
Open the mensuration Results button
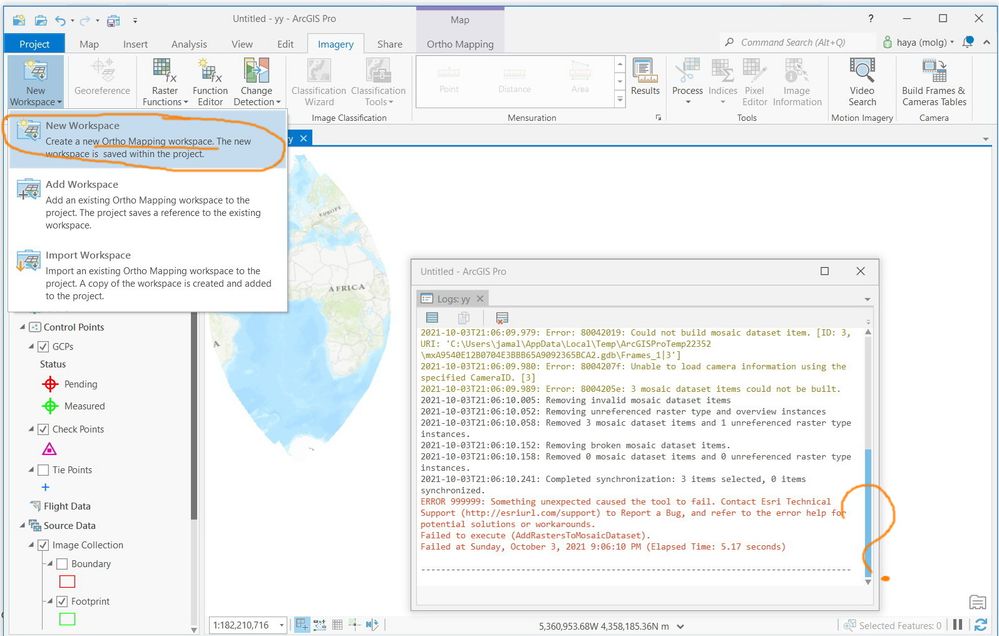(645, 77)
